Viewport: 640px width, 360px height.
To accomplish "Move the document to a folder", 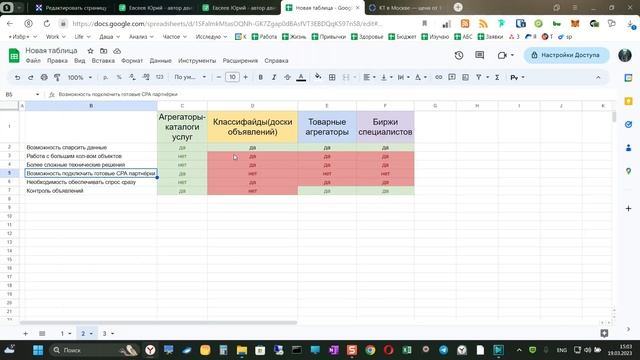I will [104, 51].
